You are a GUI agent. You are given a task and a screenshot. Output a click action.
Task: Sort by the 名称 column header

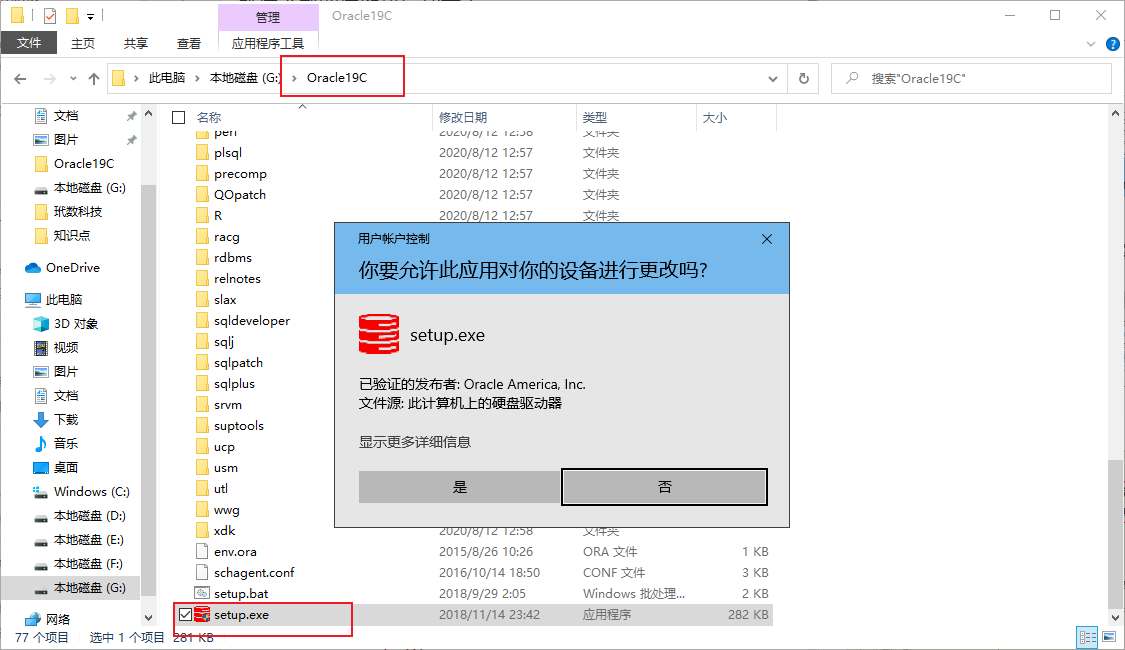pyautogui.click(x=209, y=118)
